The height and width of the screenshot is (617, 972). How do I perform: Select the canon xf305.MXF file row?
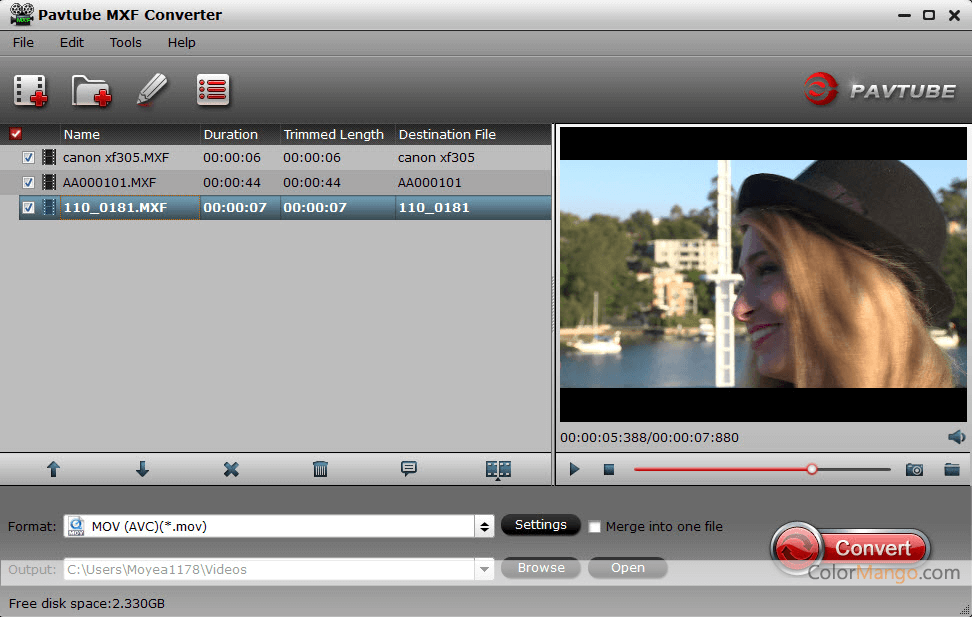coord(276,158)
